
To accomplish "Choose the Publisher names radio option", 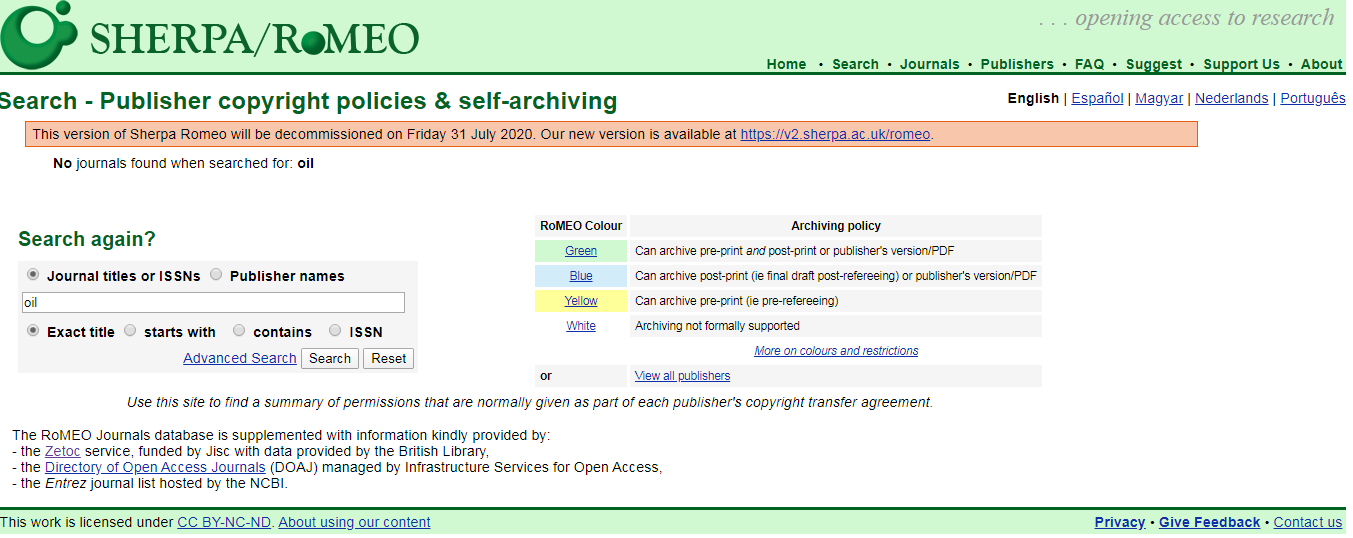I will point(216,275).
